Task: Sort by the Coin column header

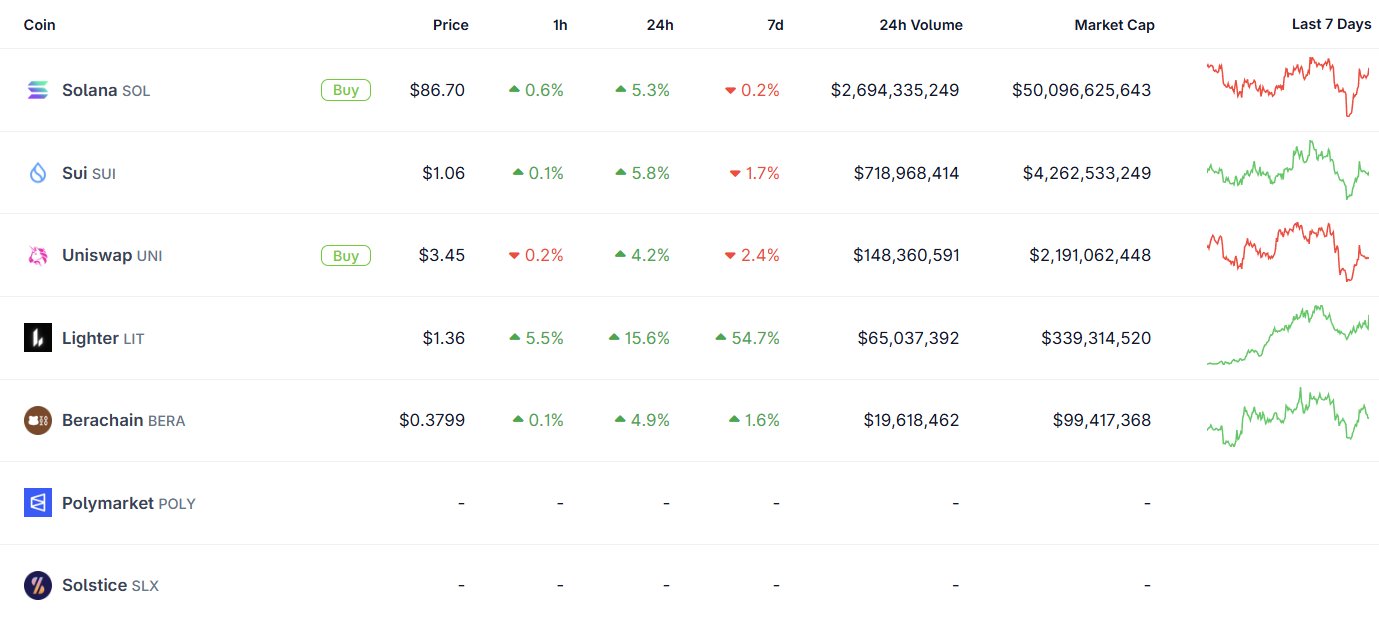Action: [x=40, y=25]
